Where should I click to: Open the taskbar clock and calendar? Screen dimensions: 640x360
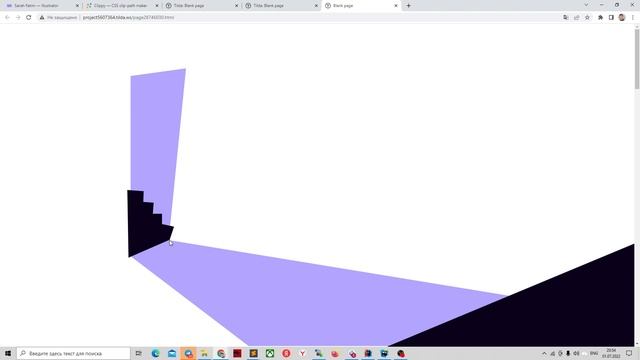pyautogui.click(x=611, y=353)
